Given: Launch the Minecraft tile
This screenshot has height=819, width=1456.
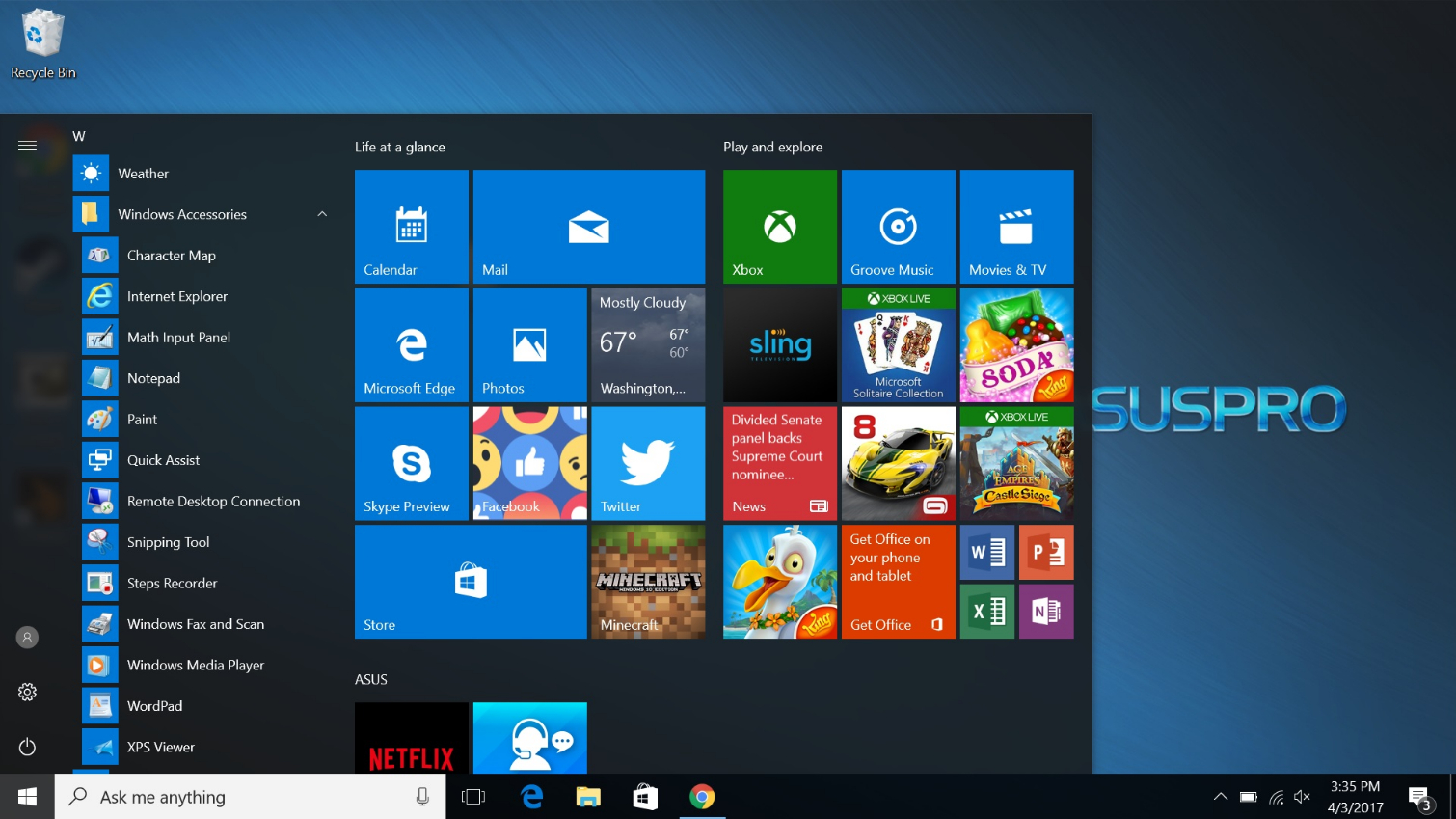Looking at the screenshot, I should point(648,582).
